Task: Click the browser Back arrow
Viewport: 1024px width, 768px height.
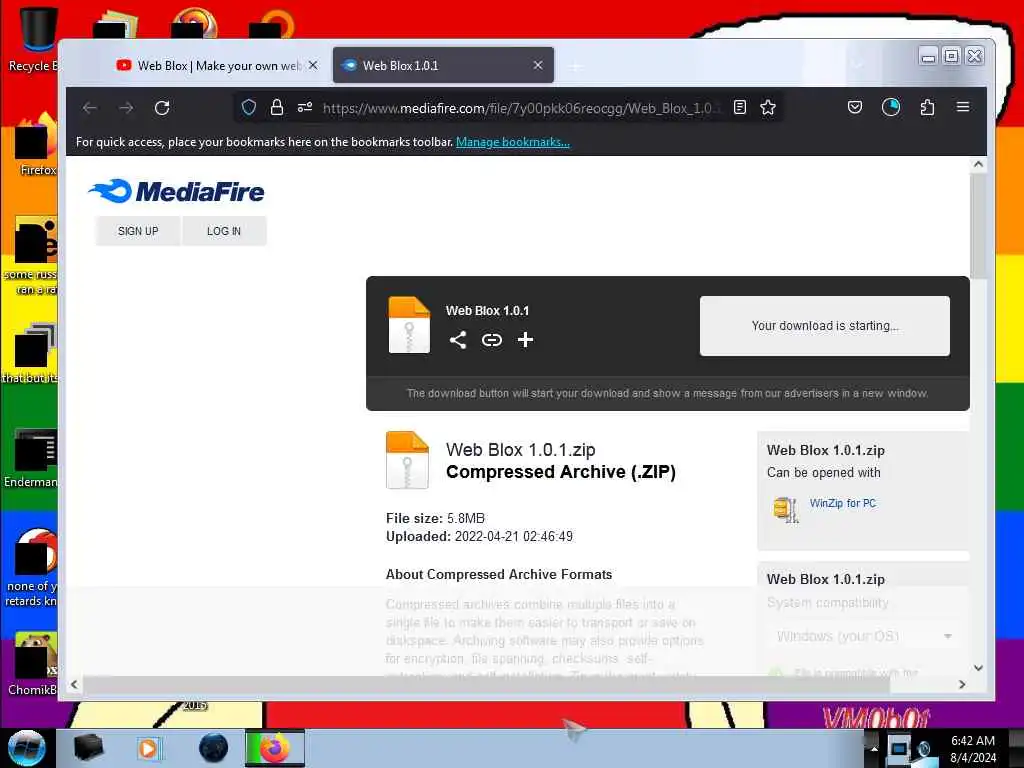Action: pyautogui.click(x=90, y=108)
